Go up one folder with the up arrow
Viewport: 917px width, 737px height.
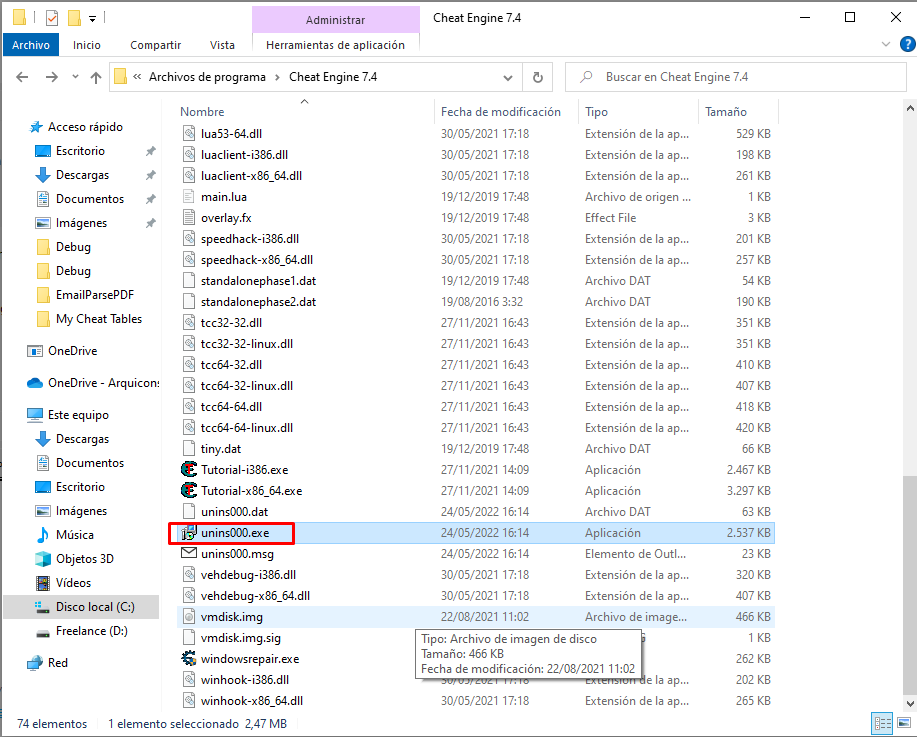95,77
